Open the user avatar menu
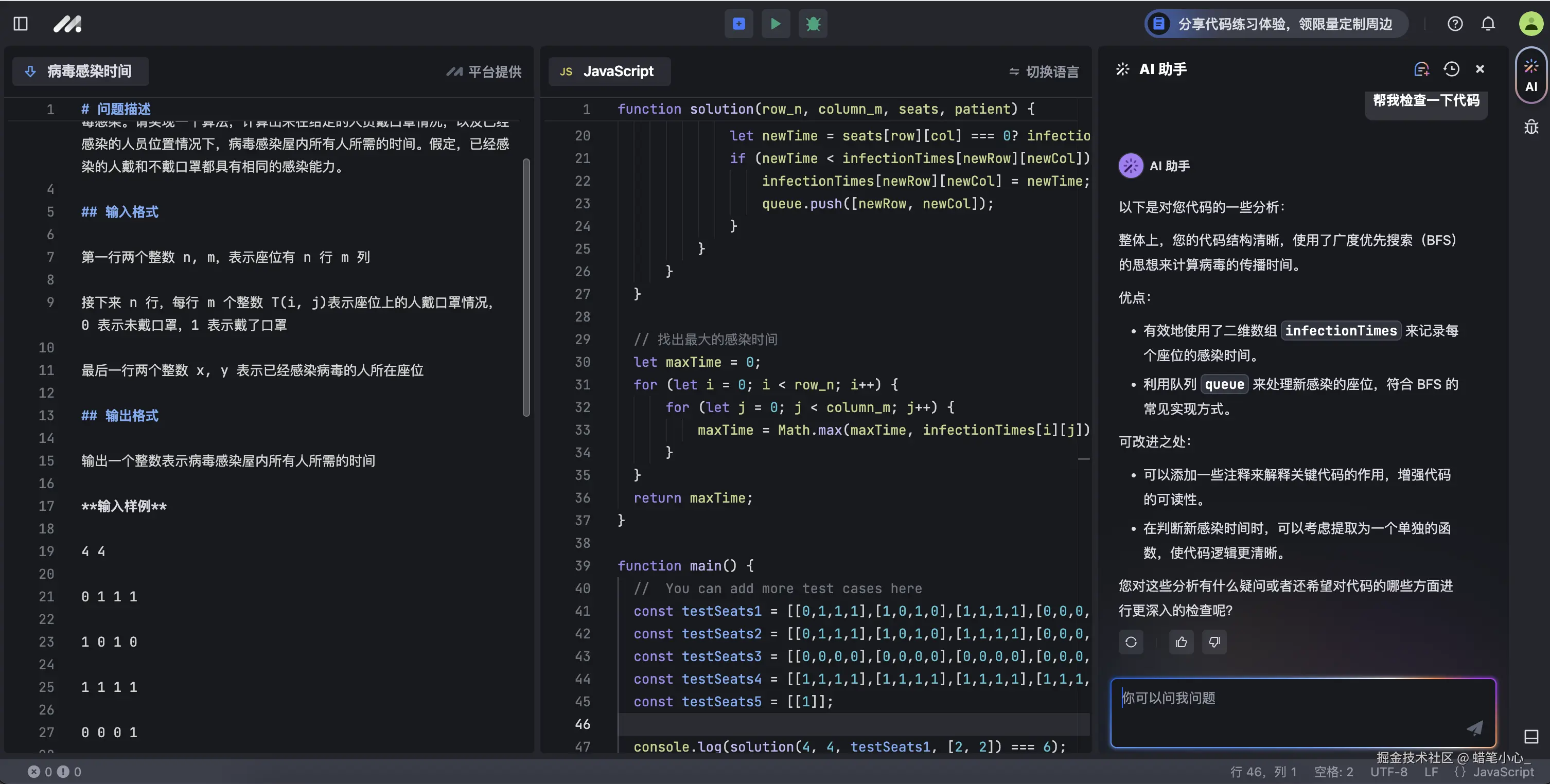1550x784 pixels. coord(1531,24)
